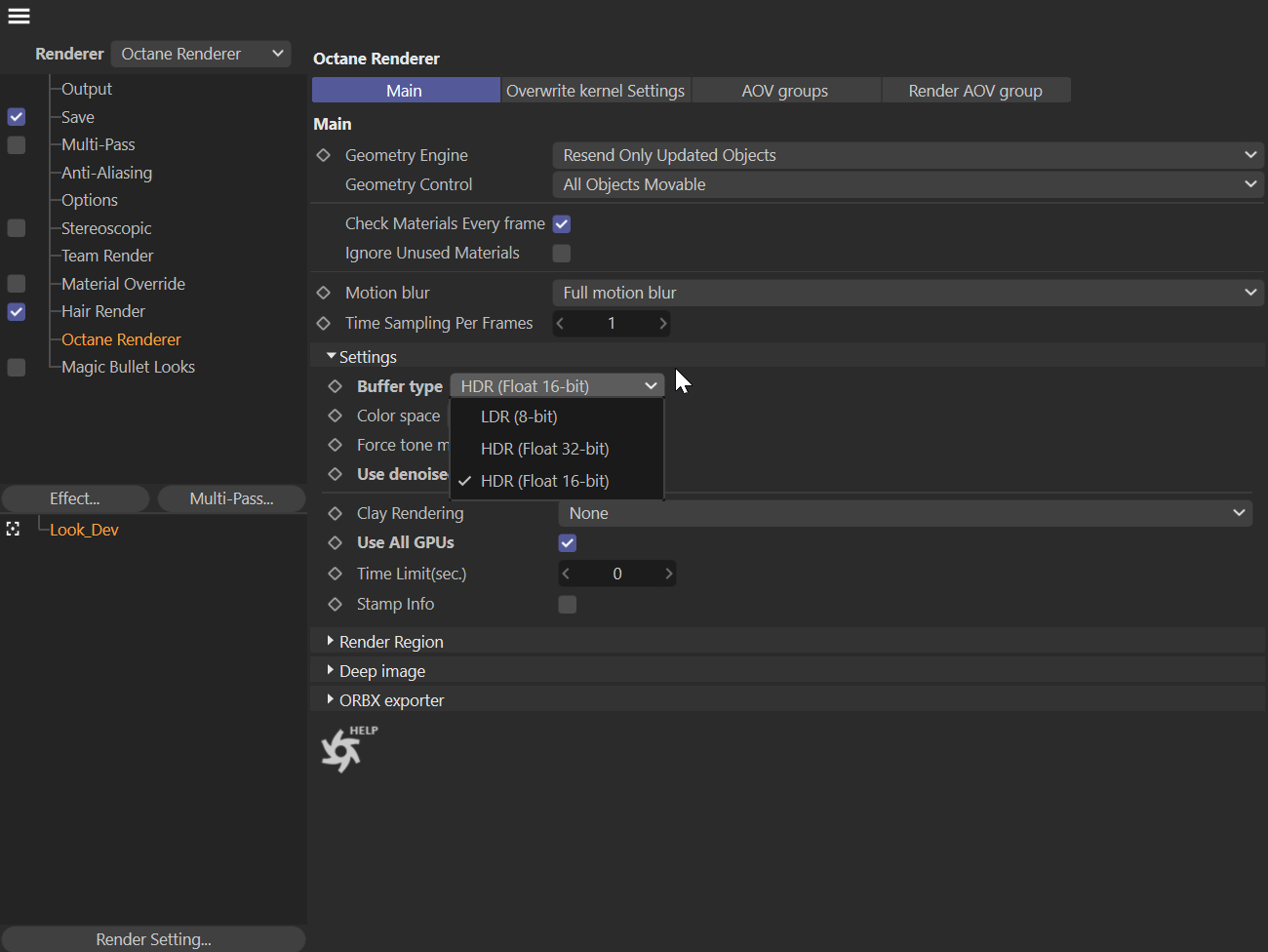Open the Geometry Control dropdown

point(908,184)
